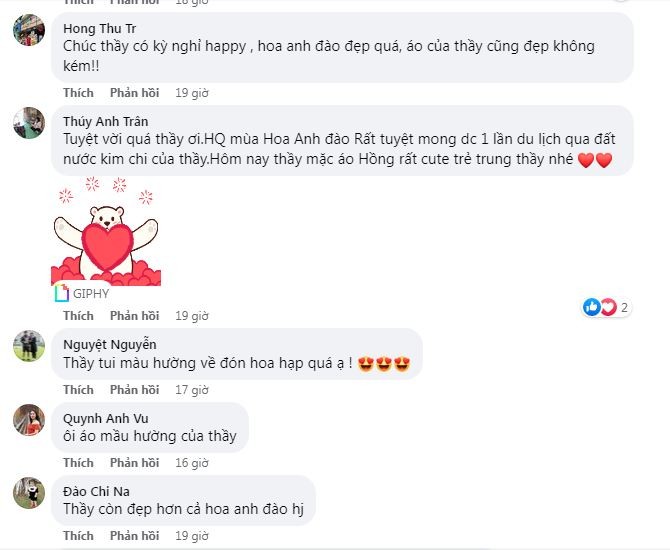This screenshot has width=670, height=550.
Task: Open the 17 giờ timestamp link
Action: click(192, 390)
